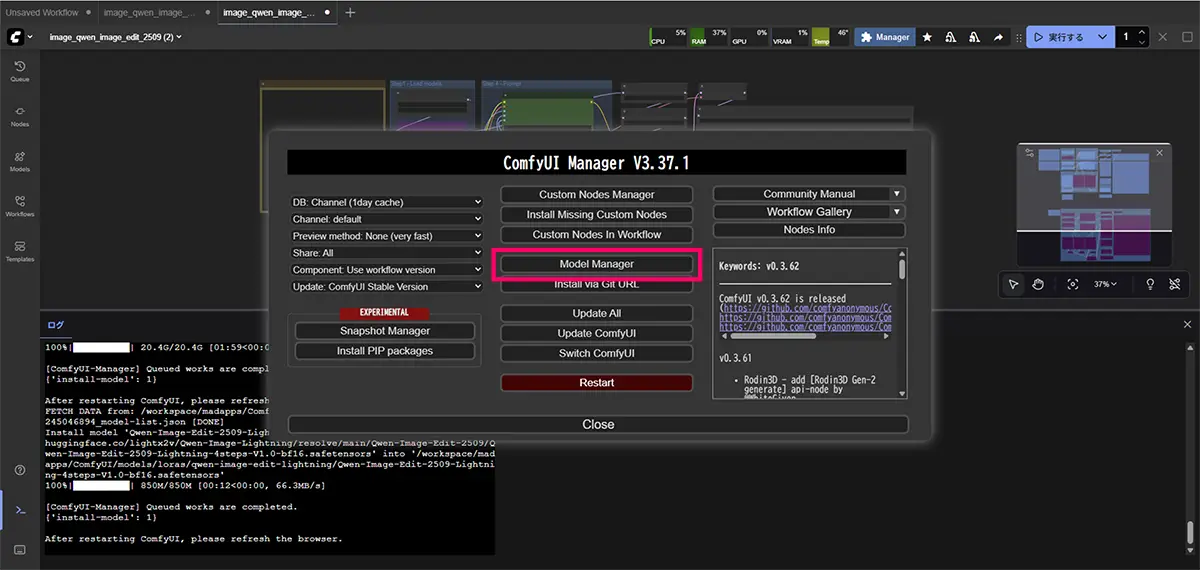The image size is (1200, 570).
Task: Switch to the Unsaved Workflow tab
Action: [40, 12]
